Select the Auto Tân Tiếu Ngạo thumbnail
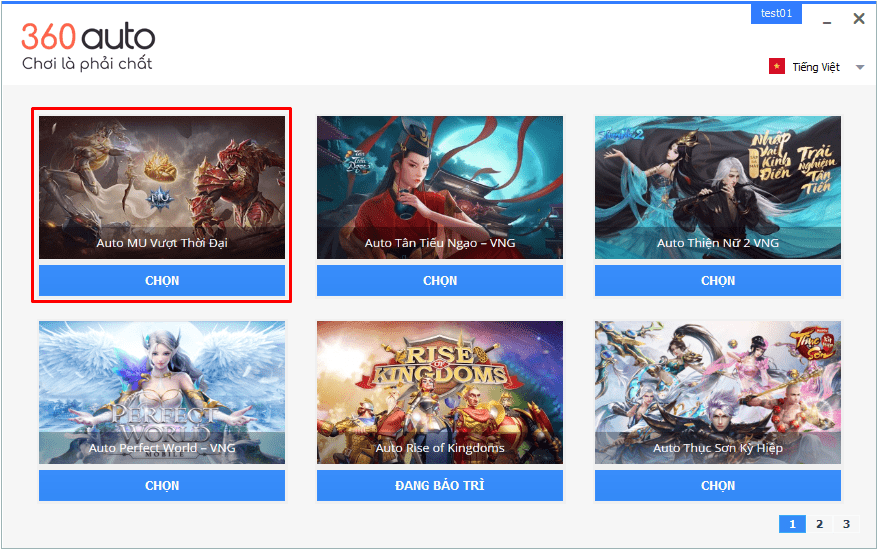This screenshot has height=550, width=878. (x=440, y=188)
